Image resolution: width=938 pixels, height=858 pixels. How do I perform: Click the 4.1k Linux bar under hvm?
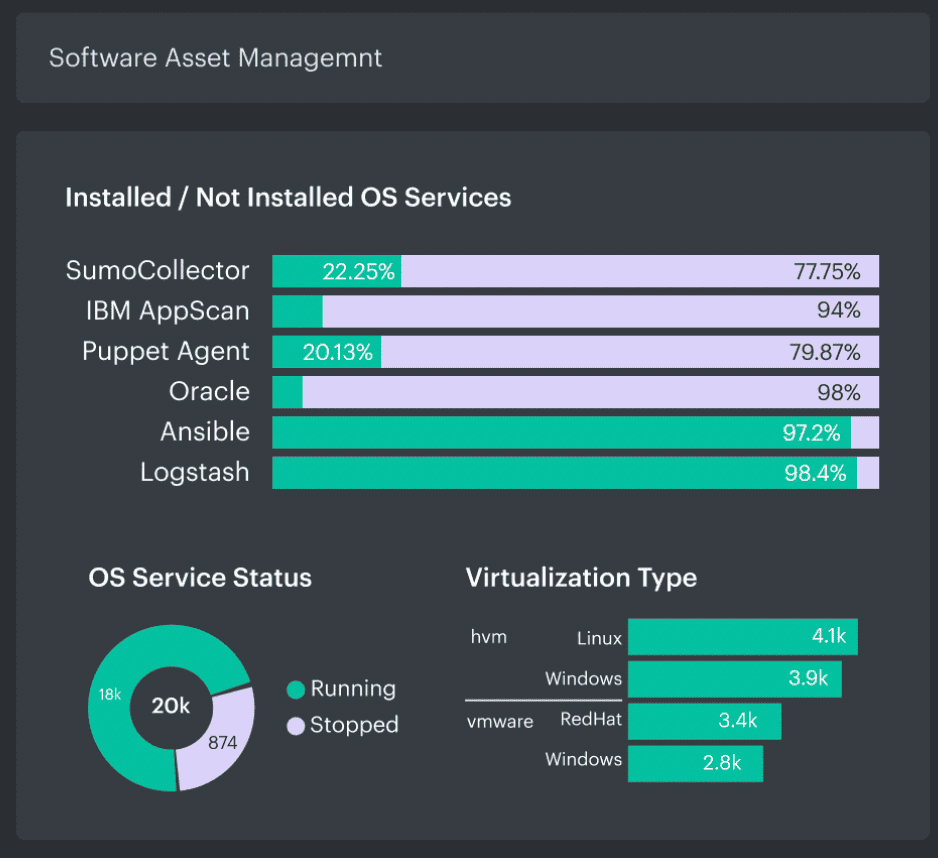pos(742,637)
